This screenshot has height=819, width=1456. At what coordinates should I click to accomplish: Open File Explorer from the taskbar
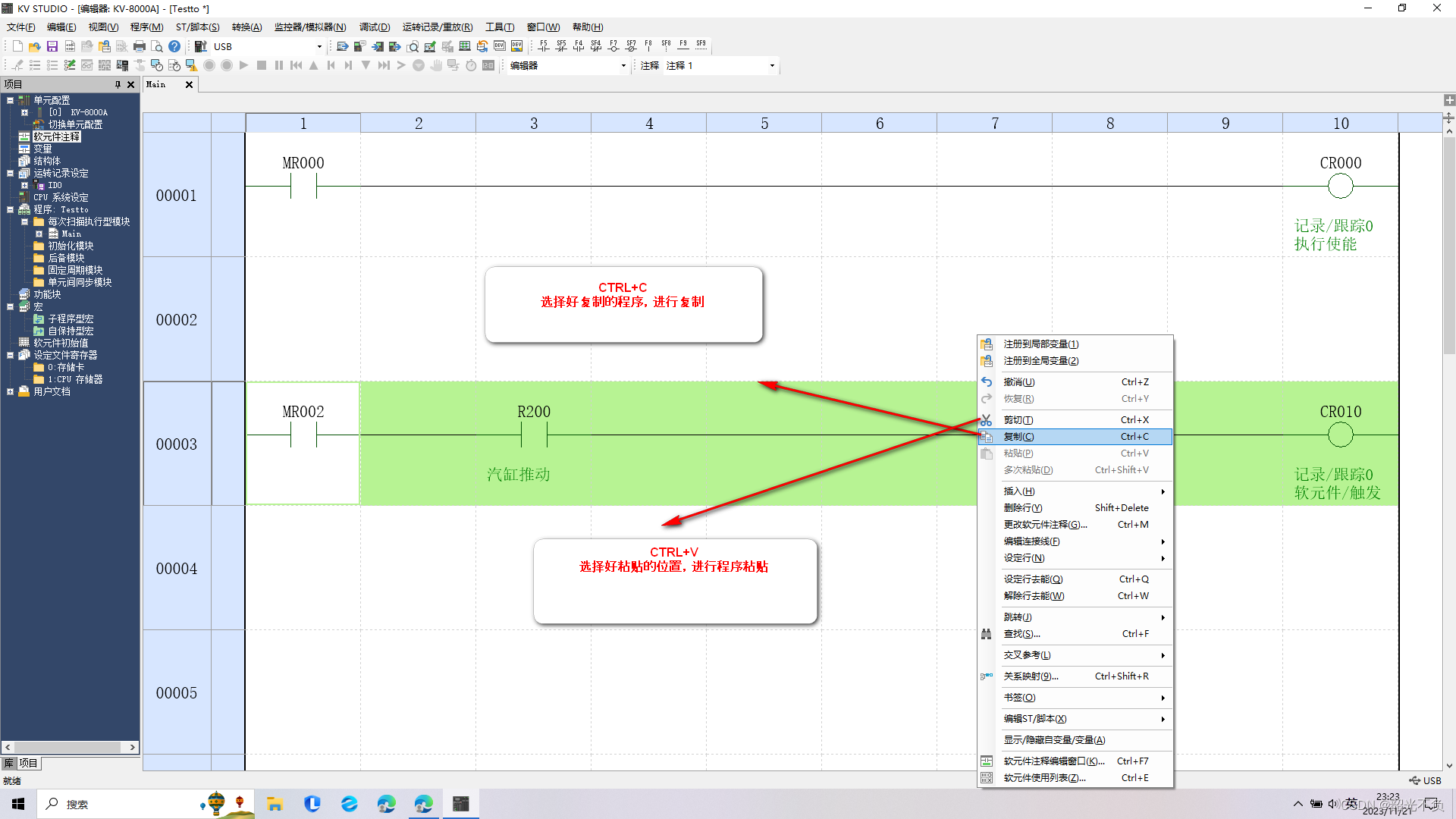coord(275,804)
